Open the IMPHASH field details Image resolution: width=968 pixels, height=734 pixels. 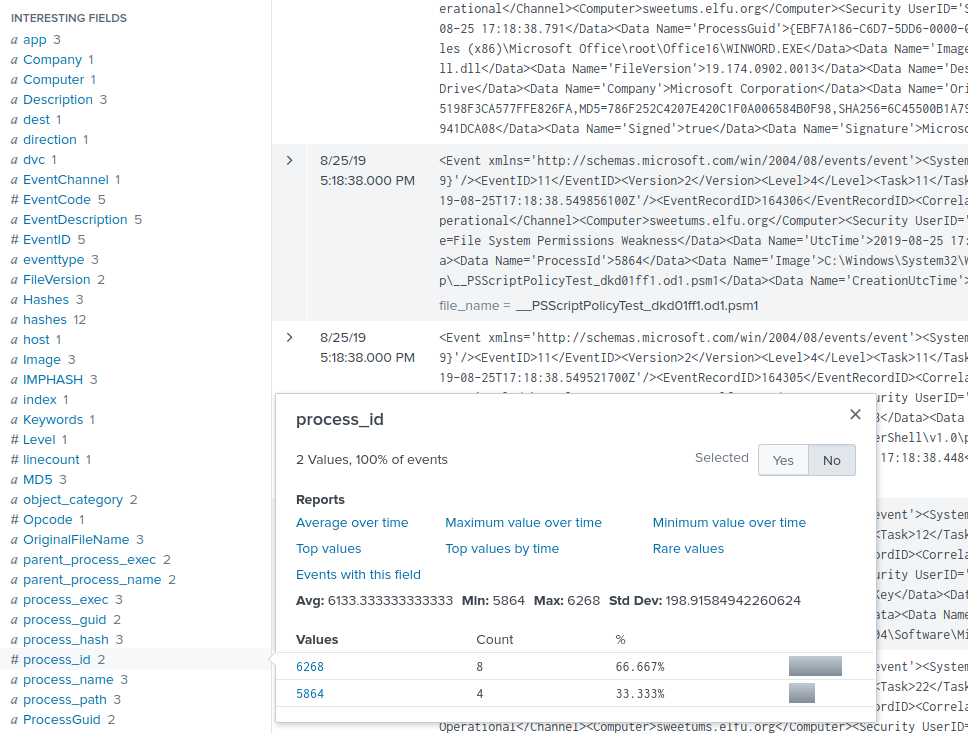pos(52,379)
